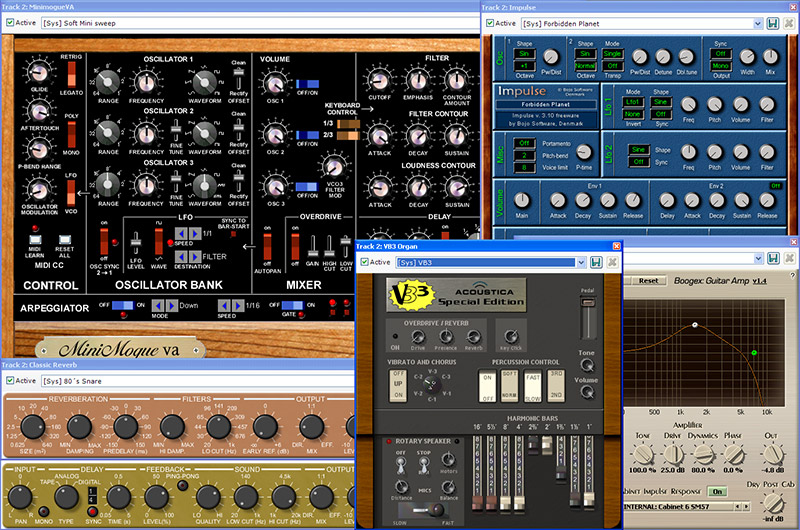800x530 pixels.
Task: Click the Boogex Tone knob
Action: 642,453
